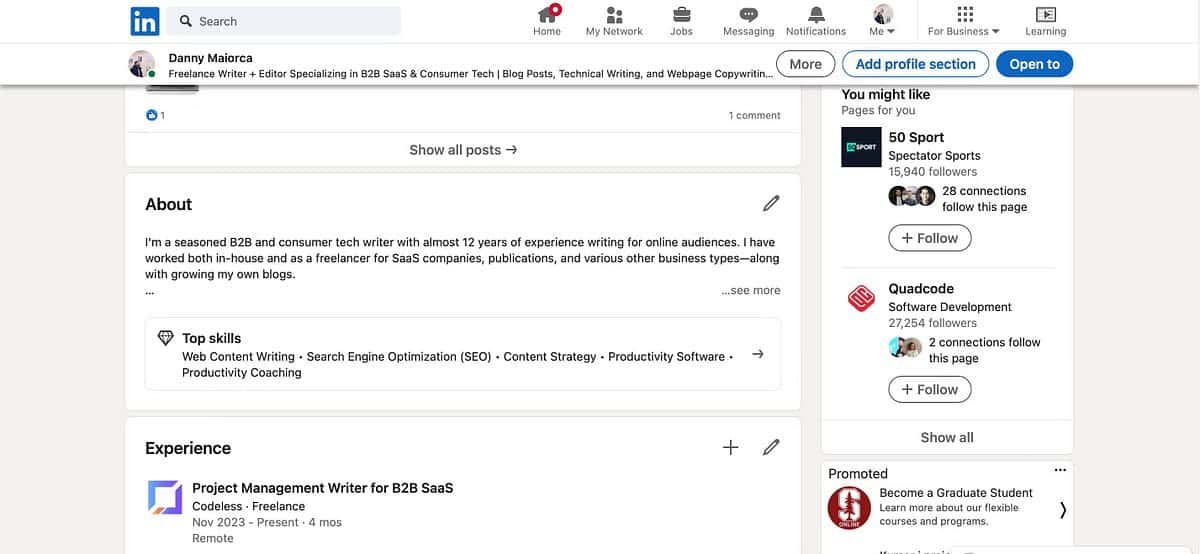
Task: Open the Codeless company logo
Action: 165,497
